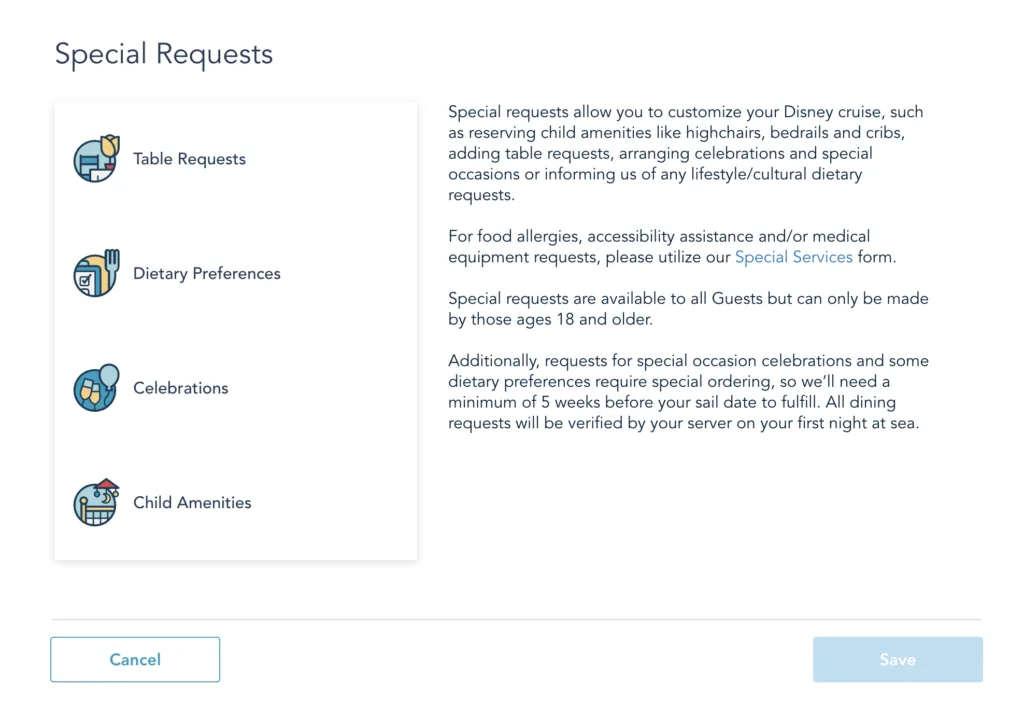This screenshot has width=1024, height=728.
Task: Click the Child Amenities crib icon
Action: 96,503
